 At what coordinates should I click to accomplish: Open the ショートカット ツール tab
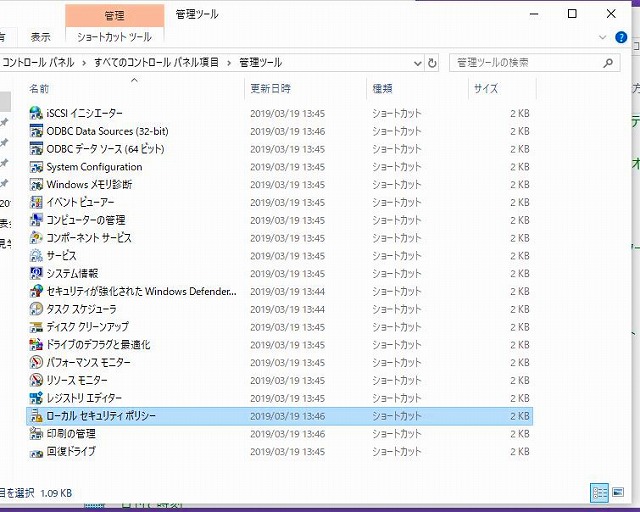[x=114, y=37]
